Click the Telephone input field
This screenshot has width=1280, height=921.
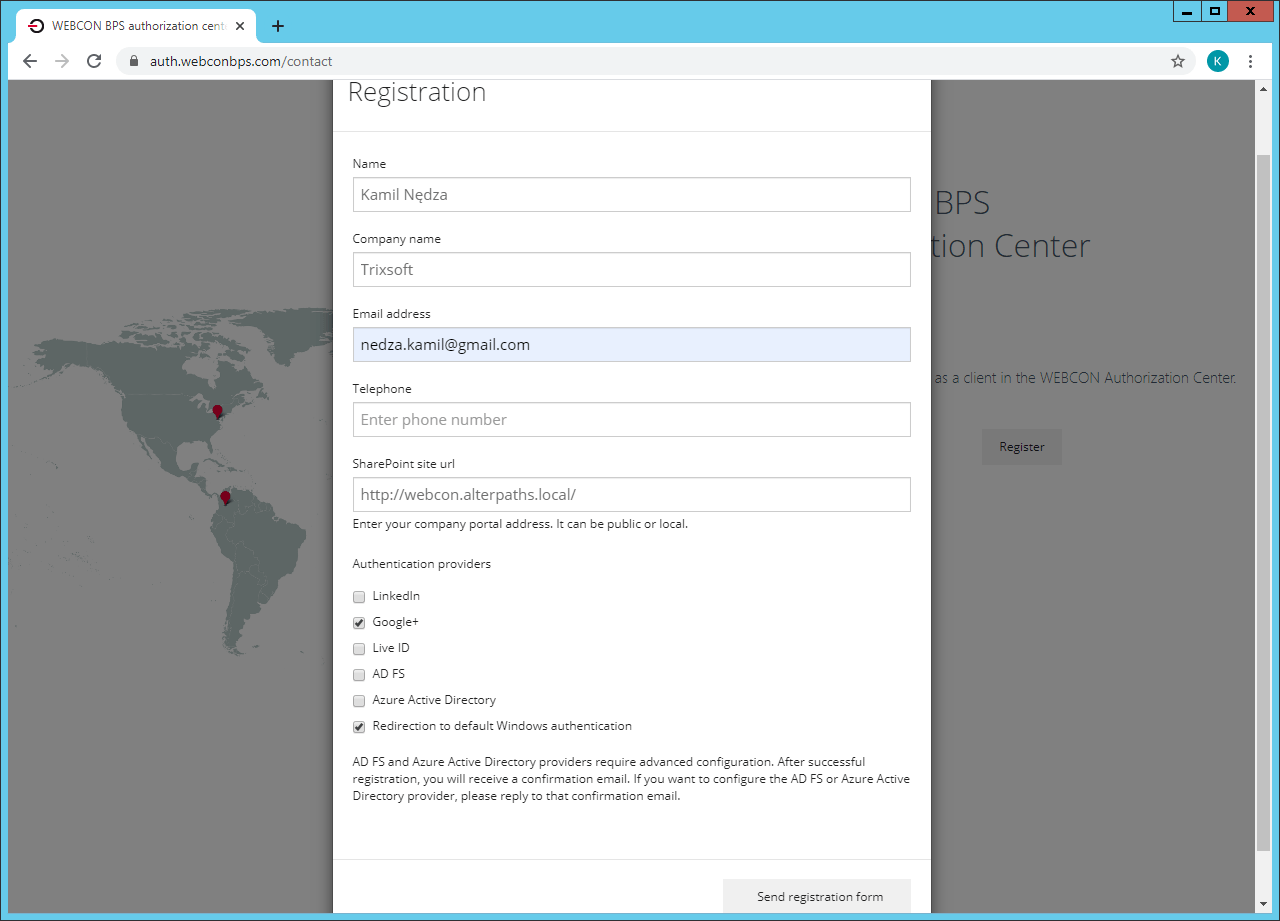tap(631, 419)
